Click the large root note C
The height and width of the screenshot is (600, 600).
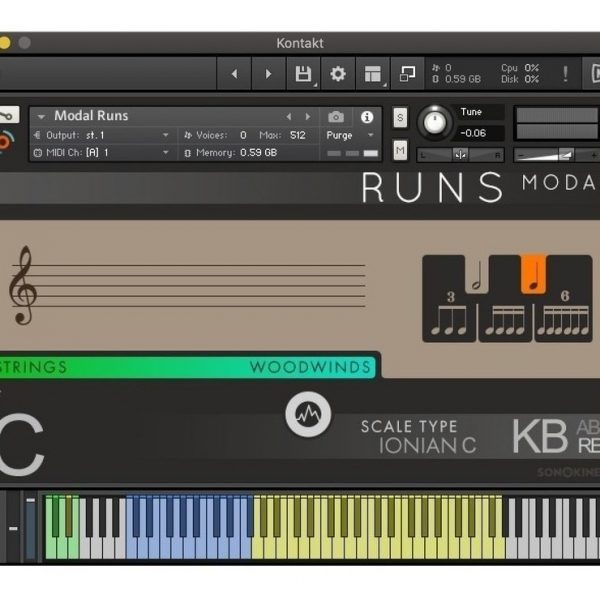pyautogui.click(x=21, y=444)
